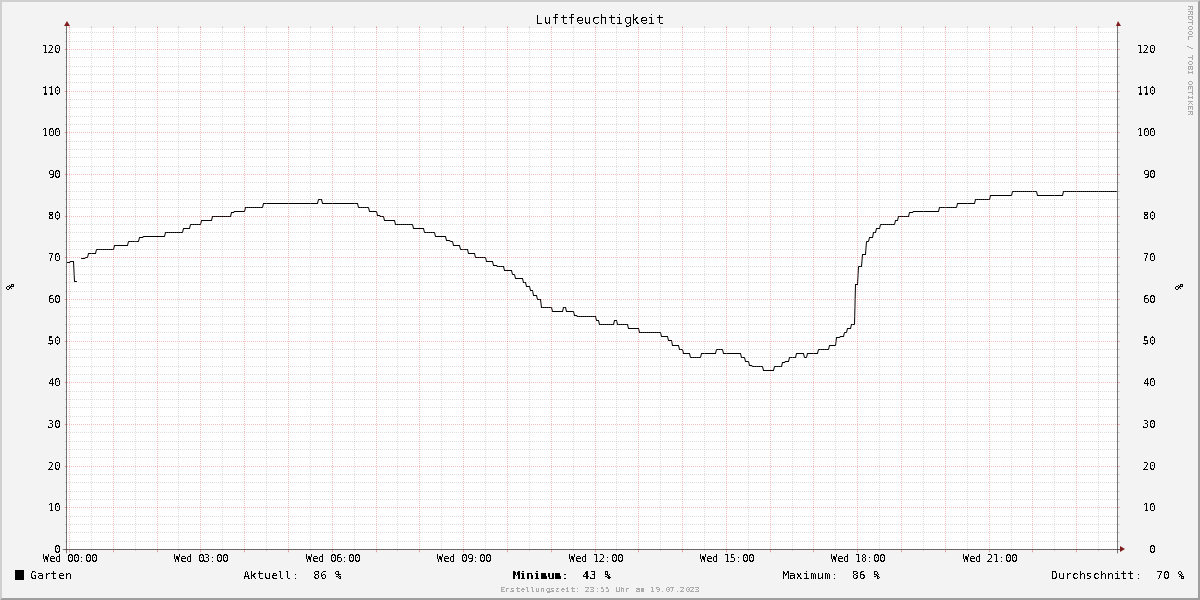Click the 40 label on left axis
The height and width of the screenshot is (600, 1200).
(x=54, y=382)
